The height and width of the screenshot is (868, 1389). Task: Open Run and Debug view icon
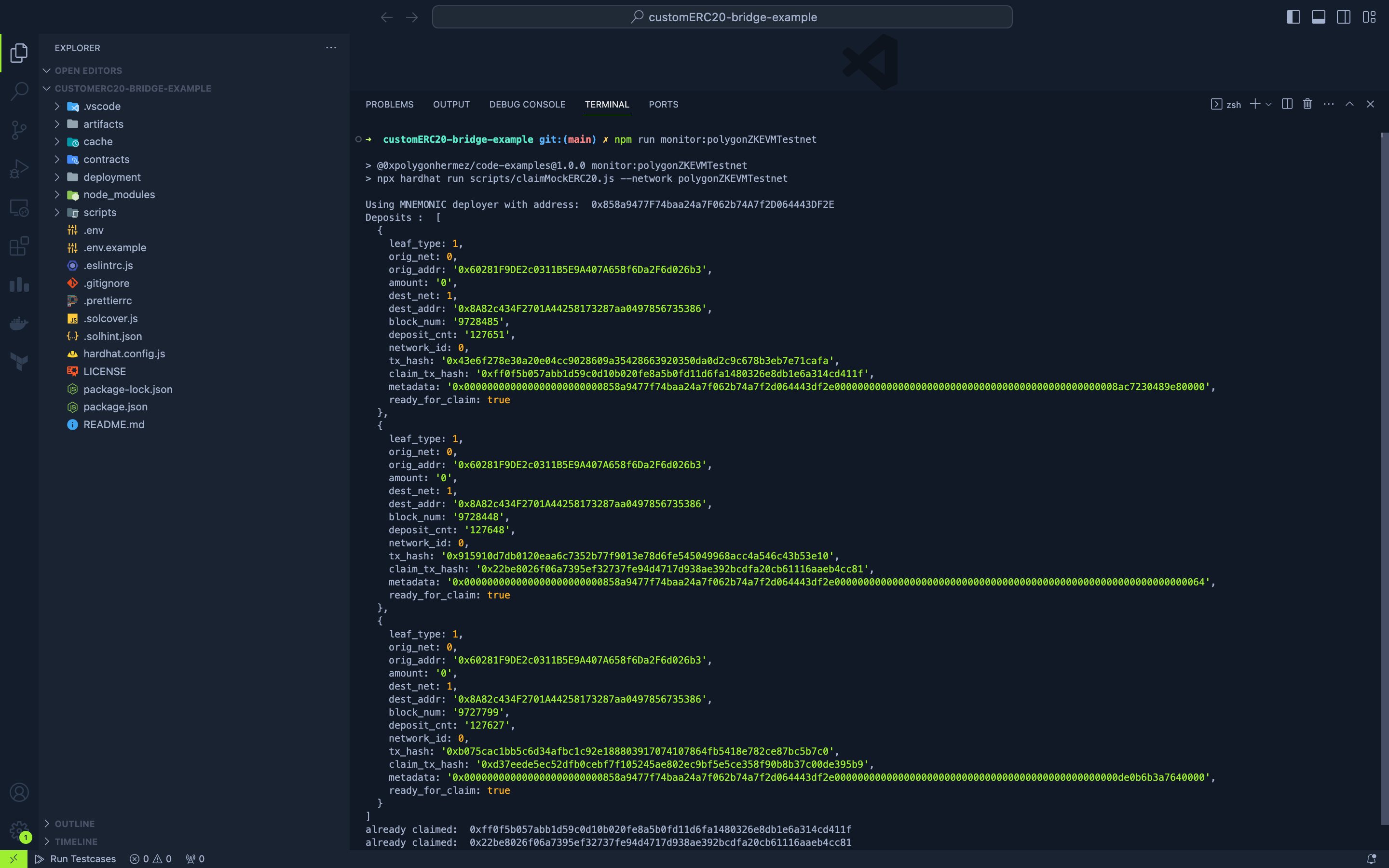tap(19, 169)
